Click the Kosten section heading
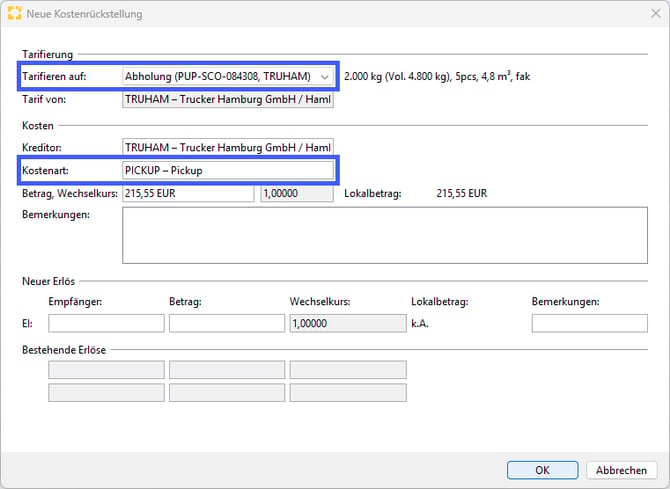This screenshot has width=670, height=489. (38, 126)
